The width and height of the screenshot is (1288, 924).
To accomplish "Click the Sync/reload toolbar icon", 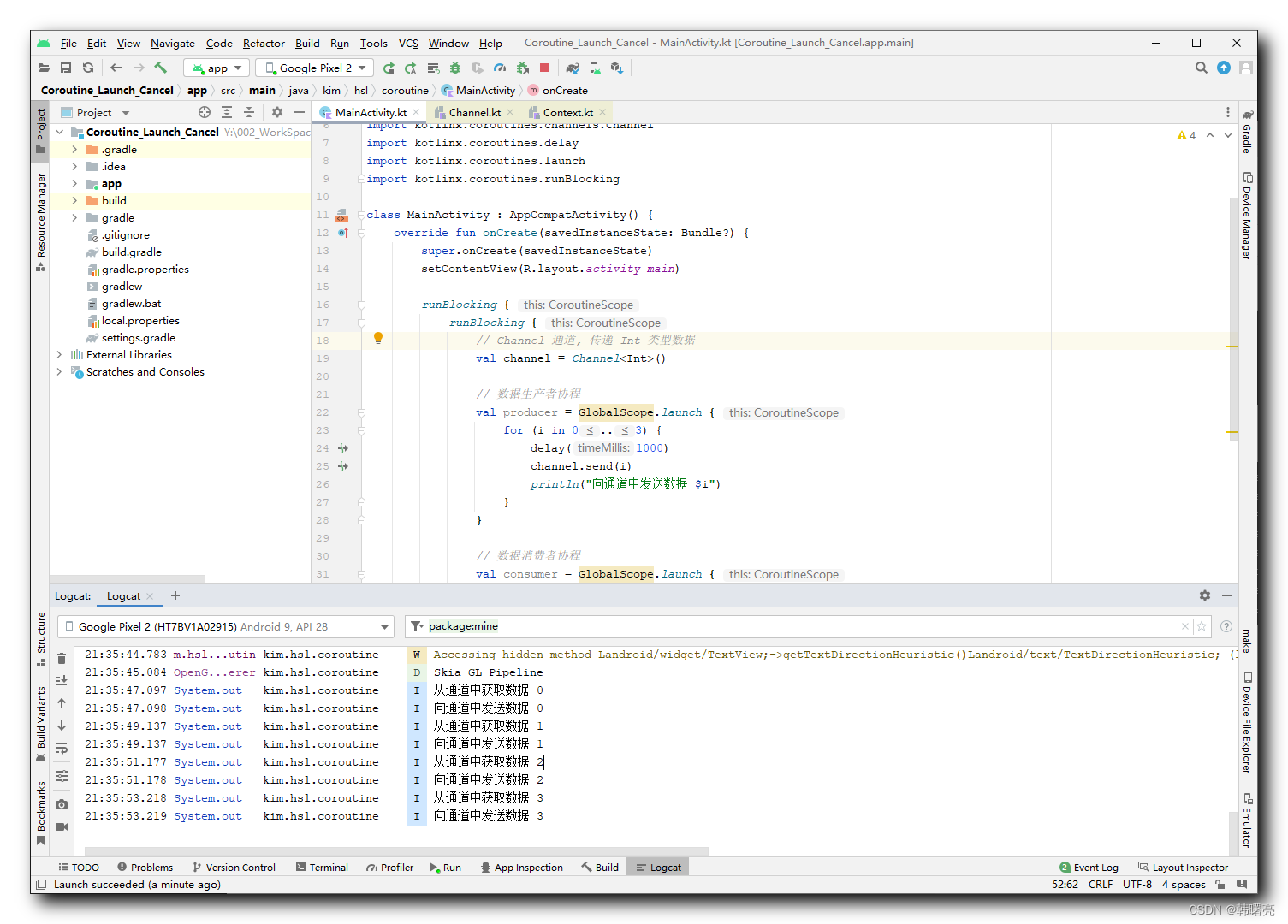I will point(88,68).
